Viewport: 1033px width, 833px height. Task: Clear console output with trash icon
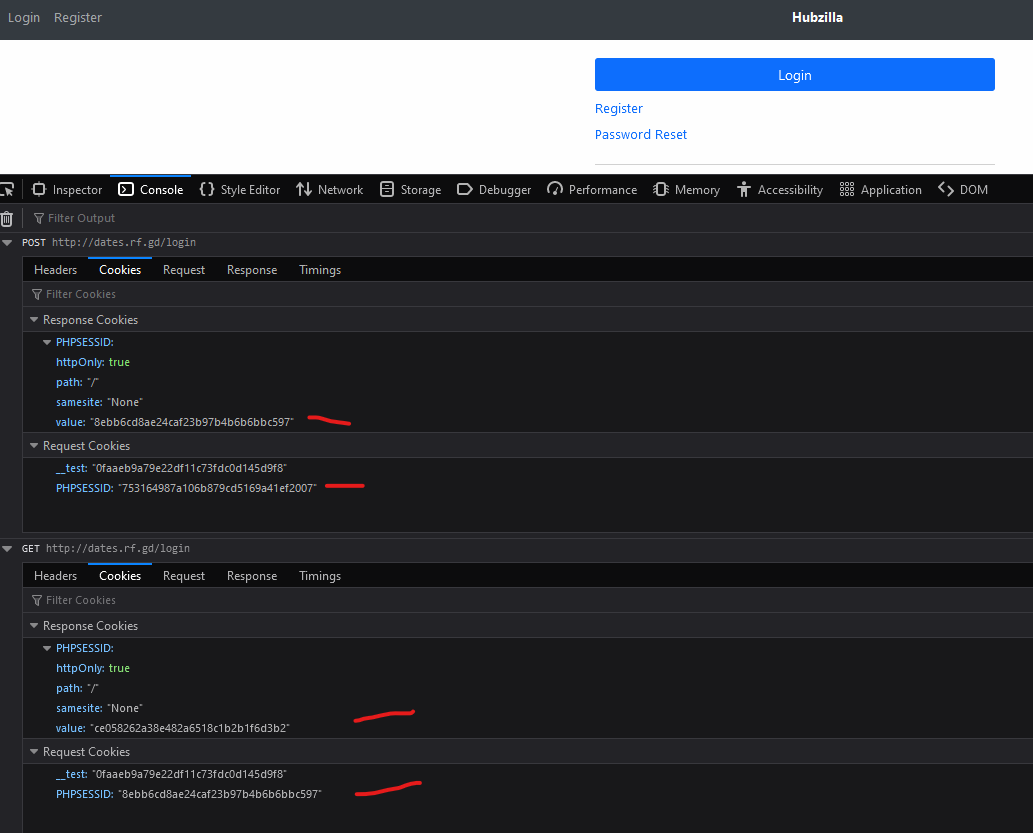pos(7,218)
